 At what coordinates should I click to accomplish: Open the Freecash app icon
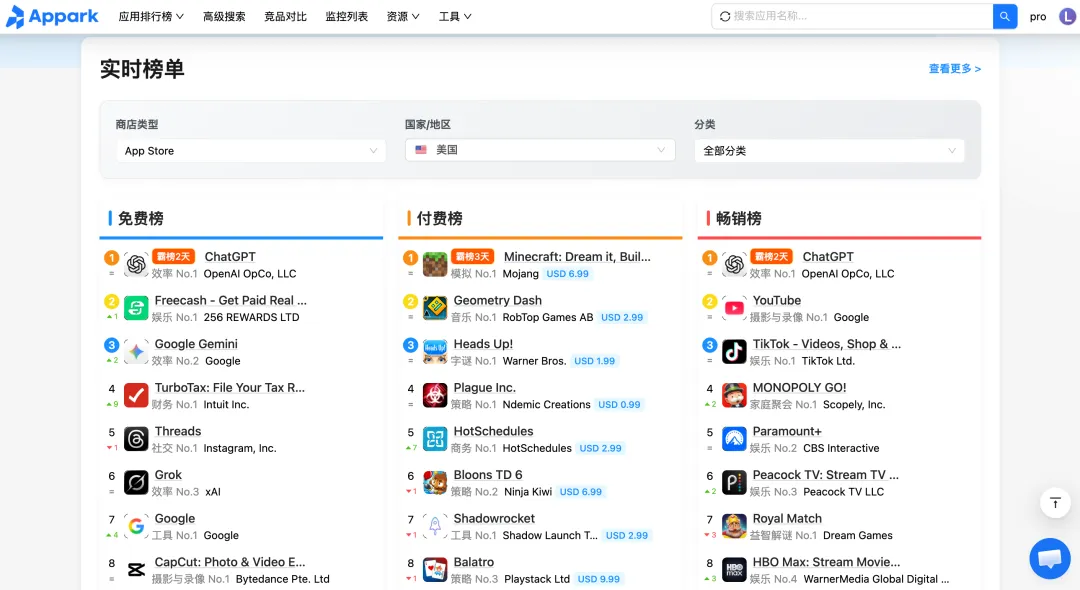coord(136,308)
